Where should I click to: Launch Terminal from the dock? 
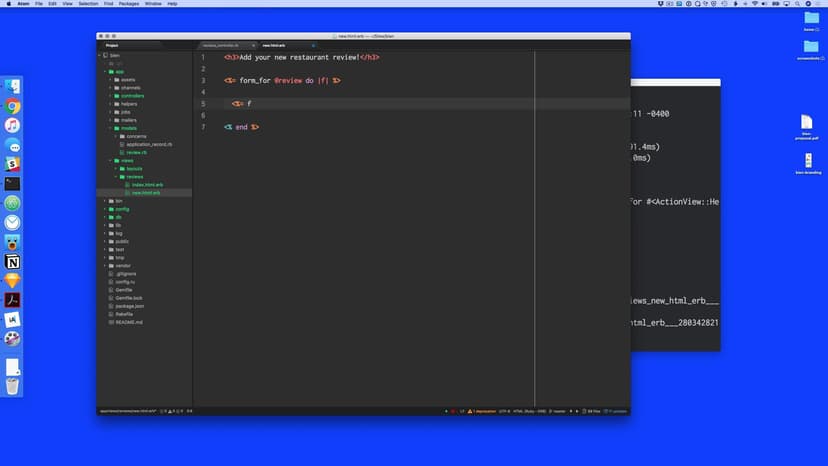(x=12, y=183)
